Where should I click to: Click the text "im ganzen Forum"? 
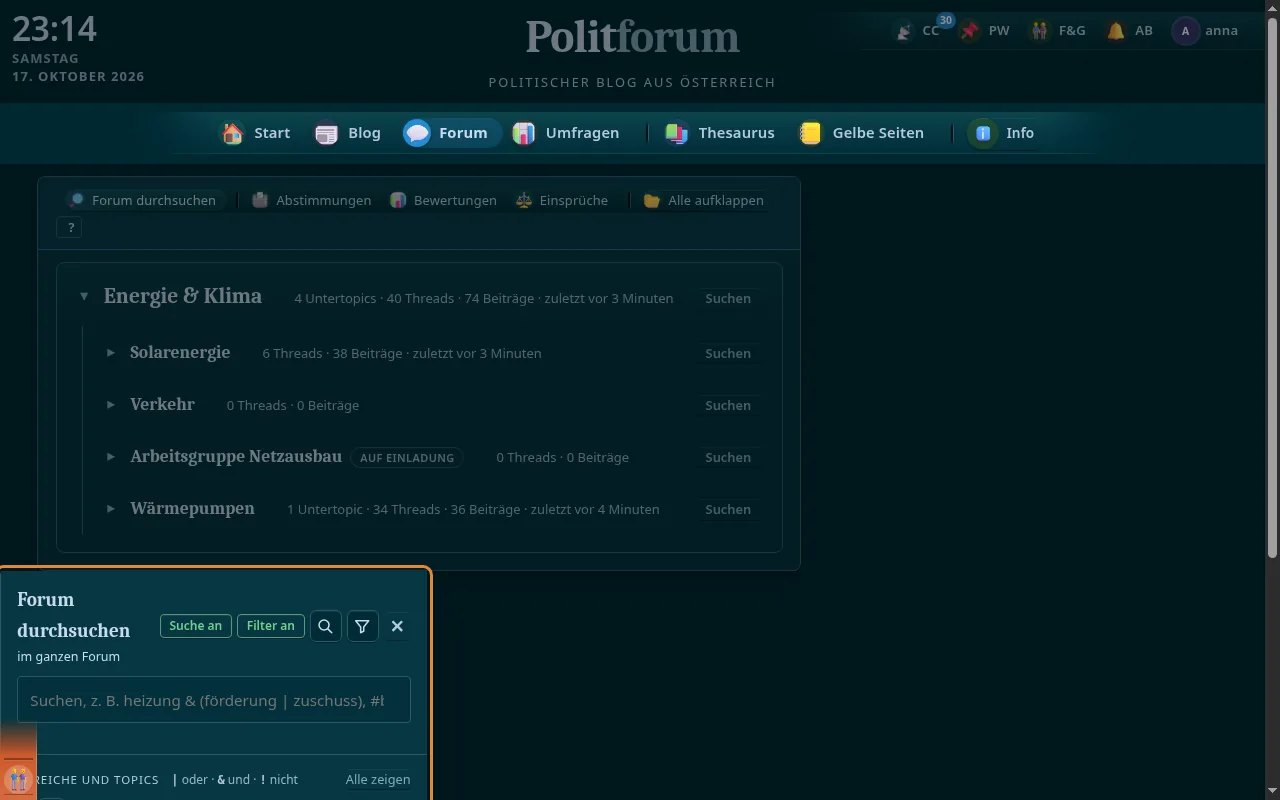[x=69, y=657]
